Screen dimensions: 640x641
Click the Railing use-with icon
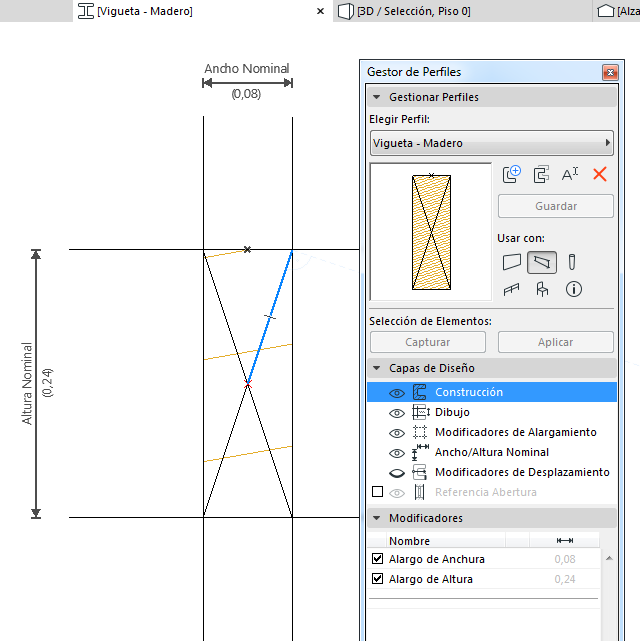coord(511,289)
